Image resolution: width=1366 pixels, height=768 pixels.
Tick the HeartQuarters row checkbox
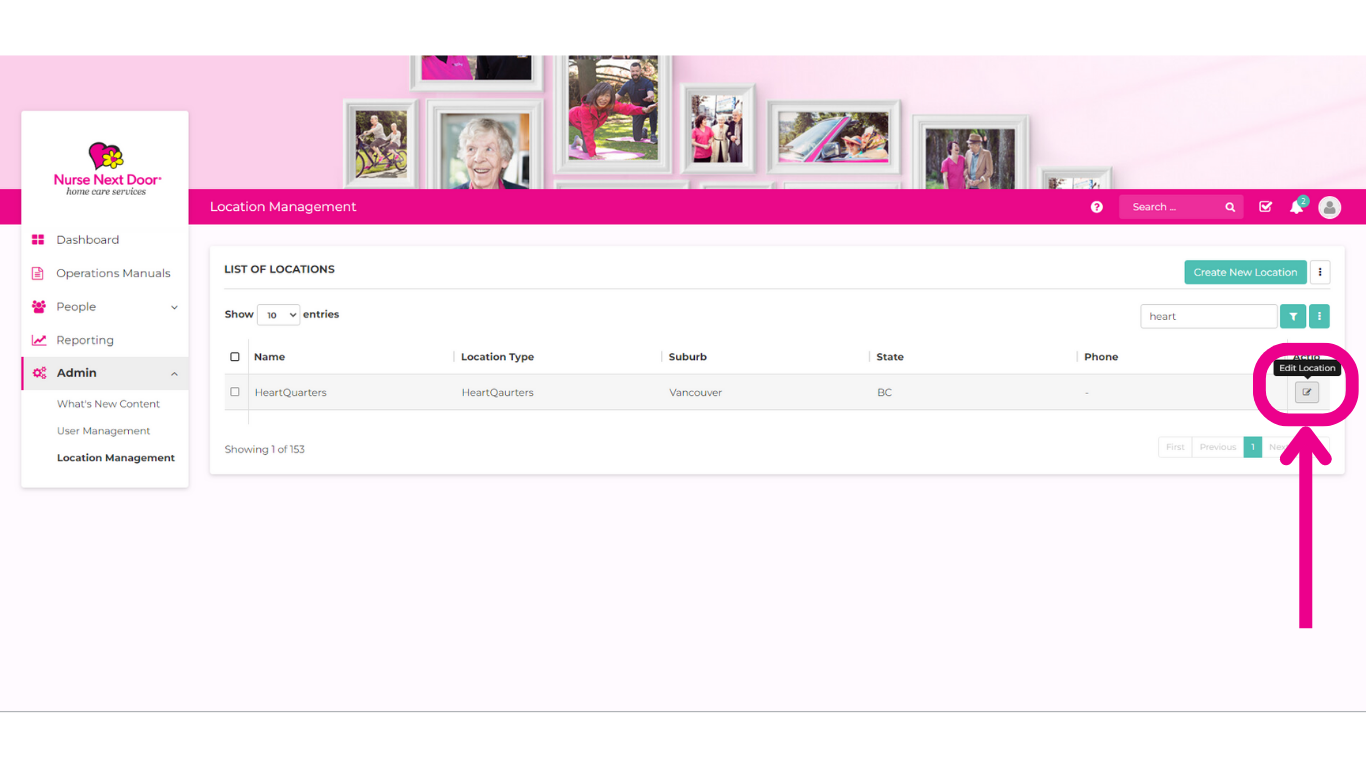(x=235, y=392)
